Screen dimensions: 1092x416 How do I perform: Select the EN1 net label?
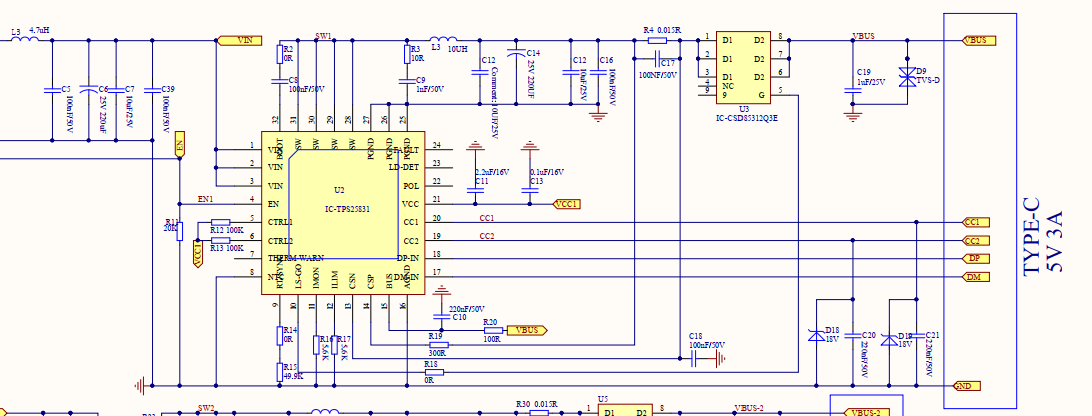click(x=206, y=199)
